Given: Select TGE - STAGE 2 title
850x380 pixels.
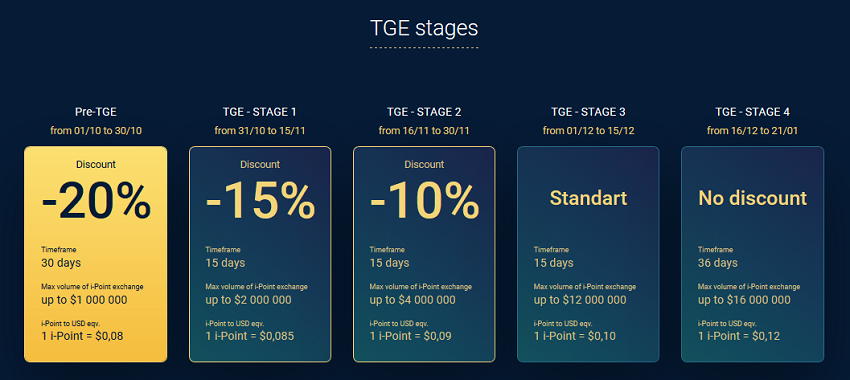Looking at the screenshot, I should [424, 112].
